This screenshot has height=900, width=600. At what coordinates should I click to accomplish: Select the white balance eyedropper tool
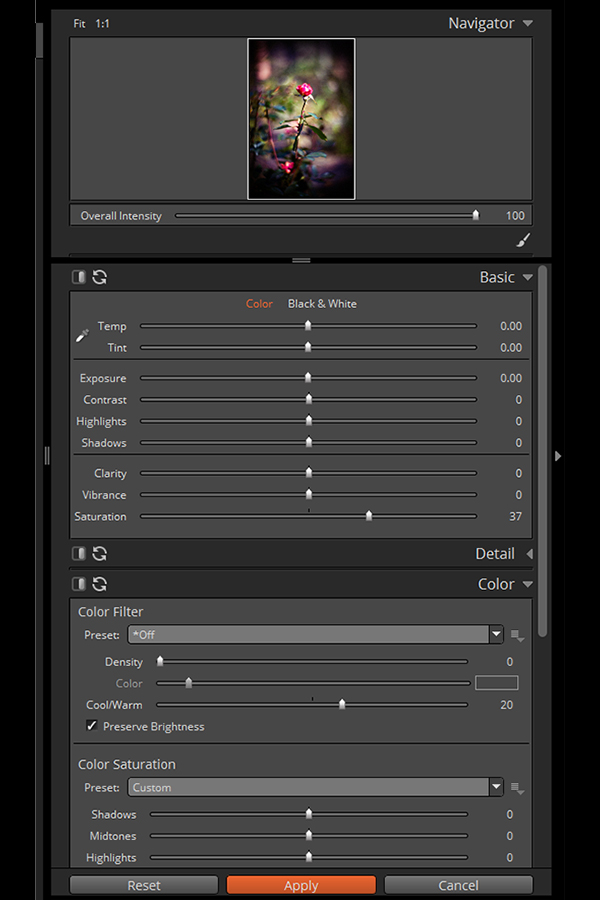pos(83,335)
